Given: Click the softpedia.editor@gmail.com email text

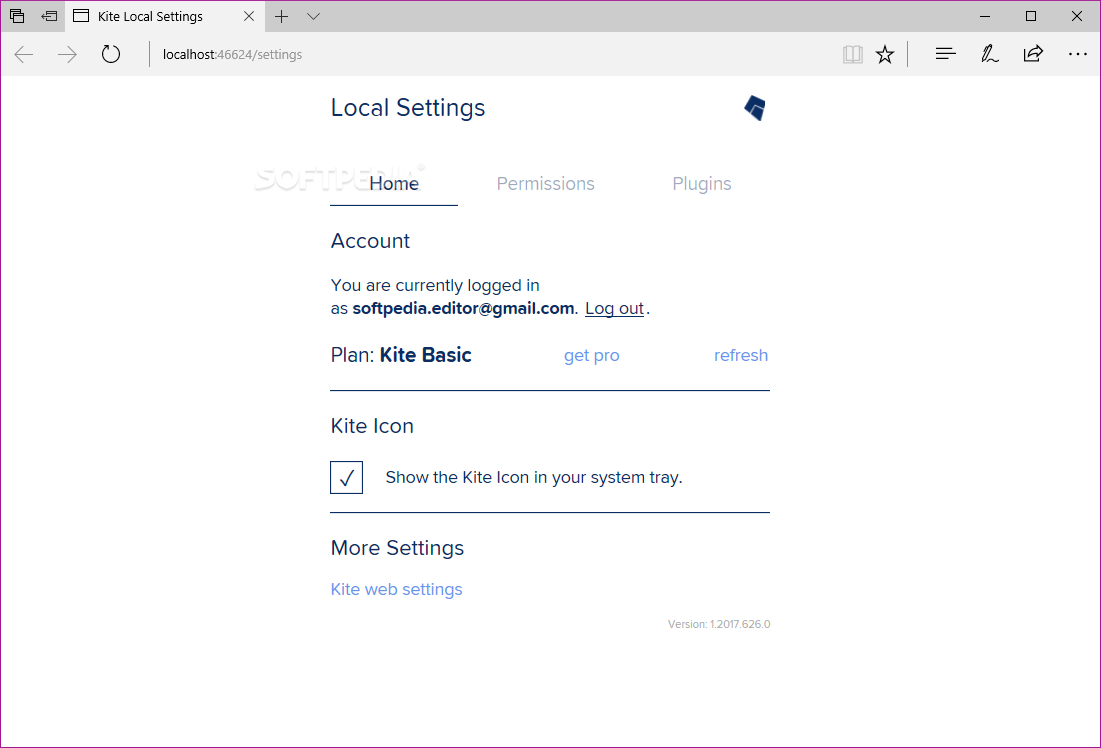Looking at the screenshot, I should point(463,308).
